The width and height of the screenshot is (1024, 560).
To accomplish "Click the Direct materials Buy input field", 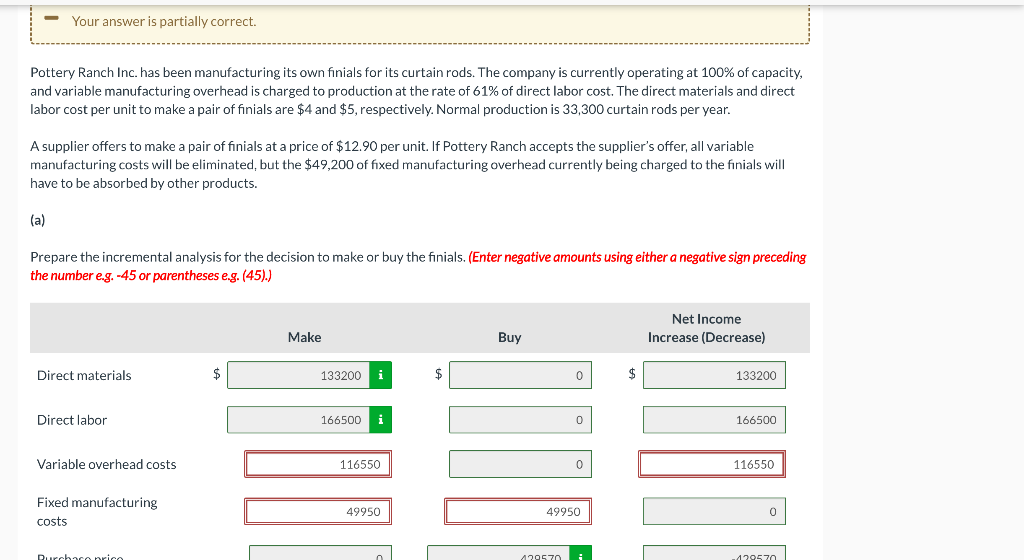I will pos(520,375).
